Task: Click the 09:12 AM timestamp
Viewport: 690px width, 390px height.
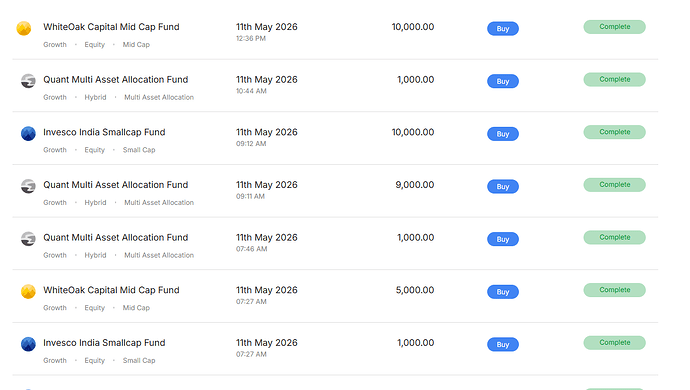Action: (x=251, y=143)
